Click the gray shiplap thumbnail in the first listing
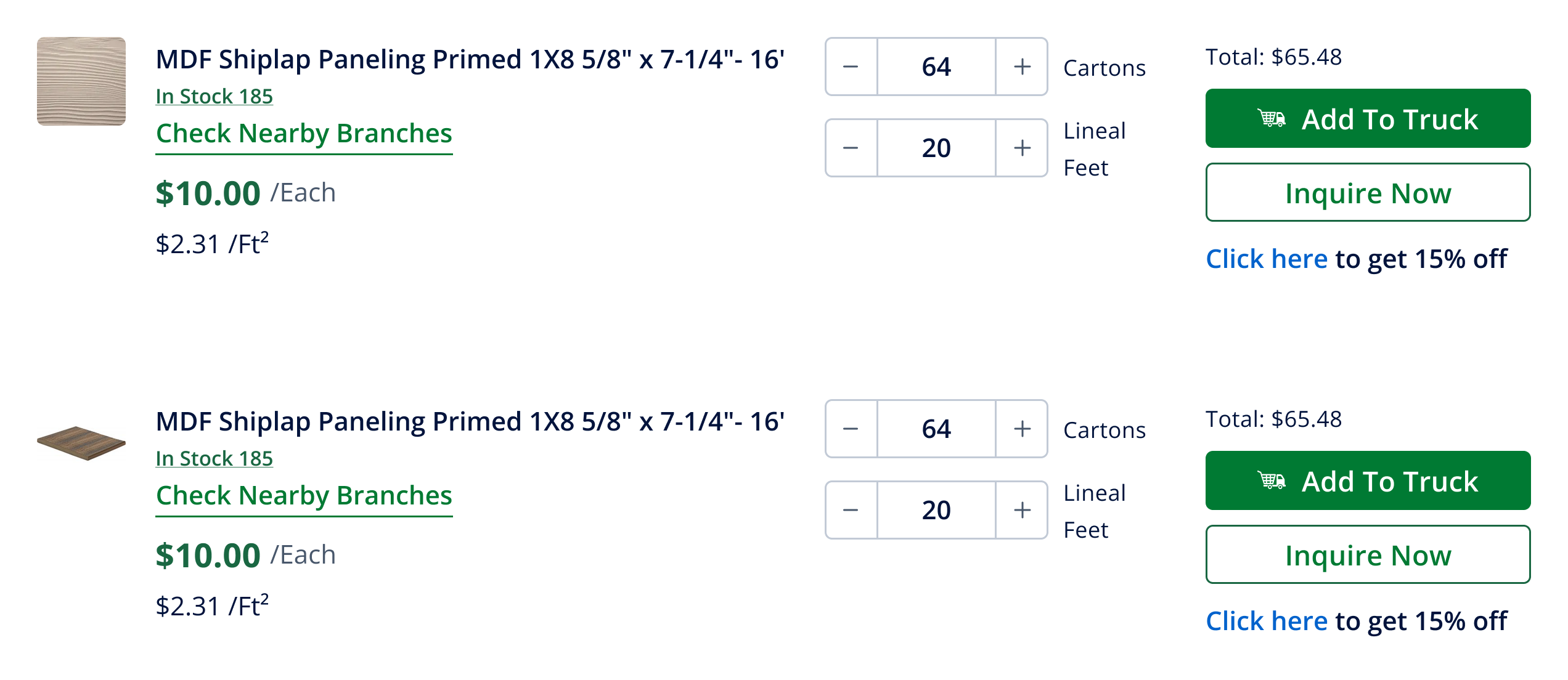Image resolution: width=1568 pixels, height=680 pixels. click(81, 81)
